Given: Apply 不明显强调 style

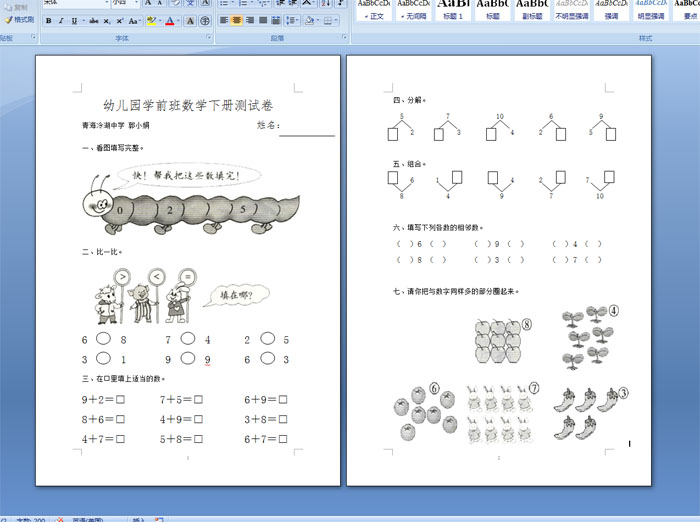Looking at the screenshot, I should [572, 10].
